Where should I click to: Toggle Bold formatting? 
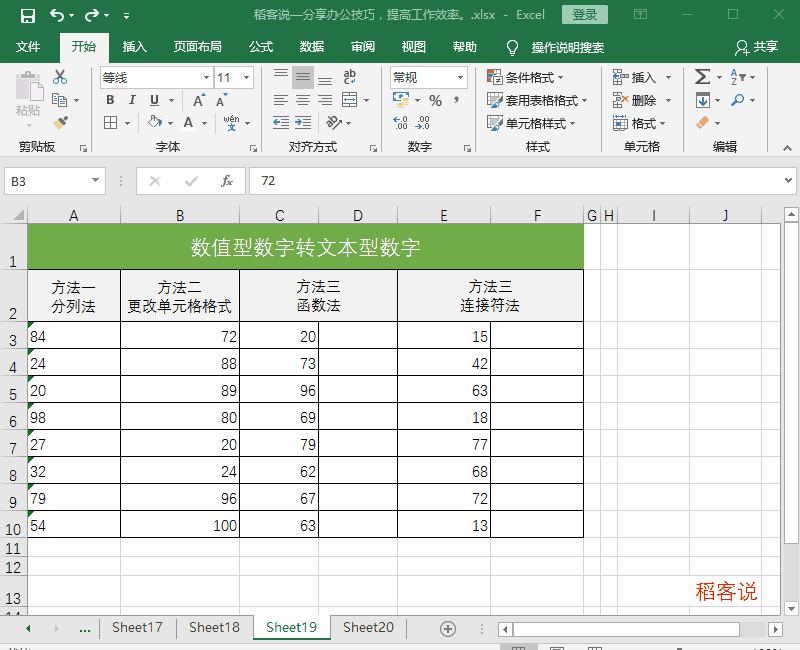pyautogui.click(x=110, y=100)
